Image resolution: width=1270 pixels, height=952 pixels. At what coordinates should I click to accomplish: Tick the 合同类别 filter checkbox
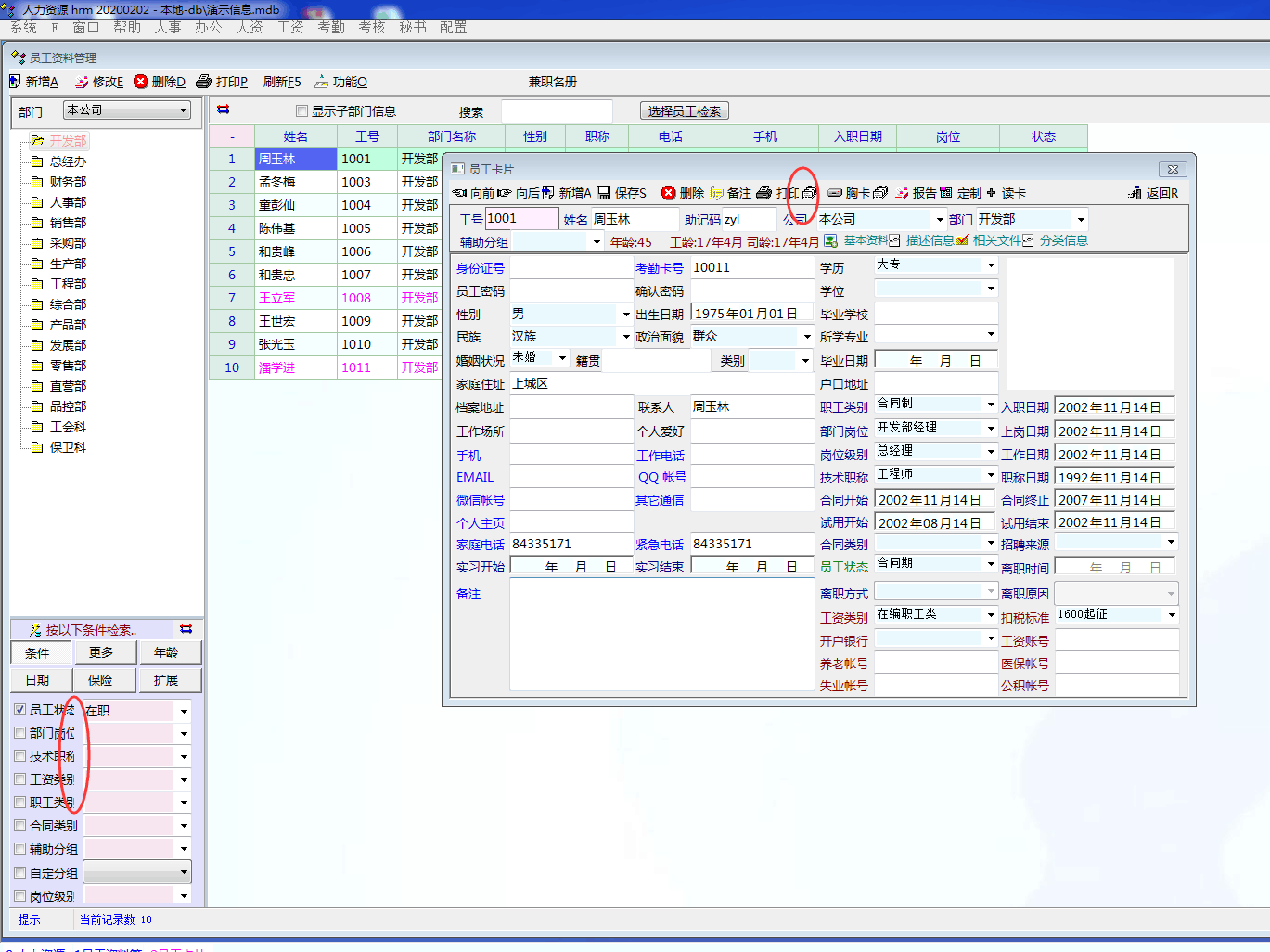pyautogui.click(x=20, y=826)
